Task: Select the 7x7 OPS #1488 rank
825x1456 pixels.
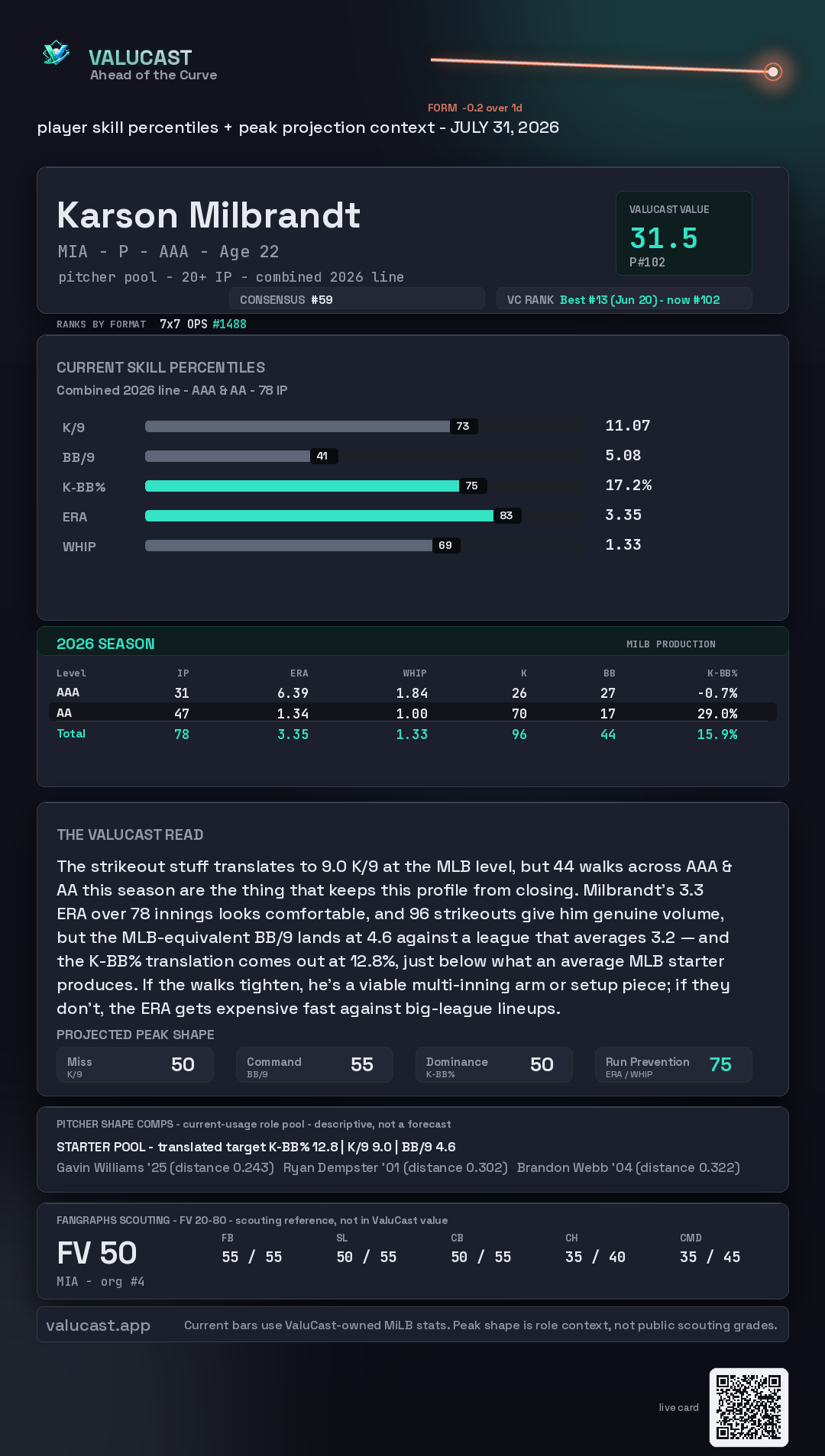Action: coord(202,324)
